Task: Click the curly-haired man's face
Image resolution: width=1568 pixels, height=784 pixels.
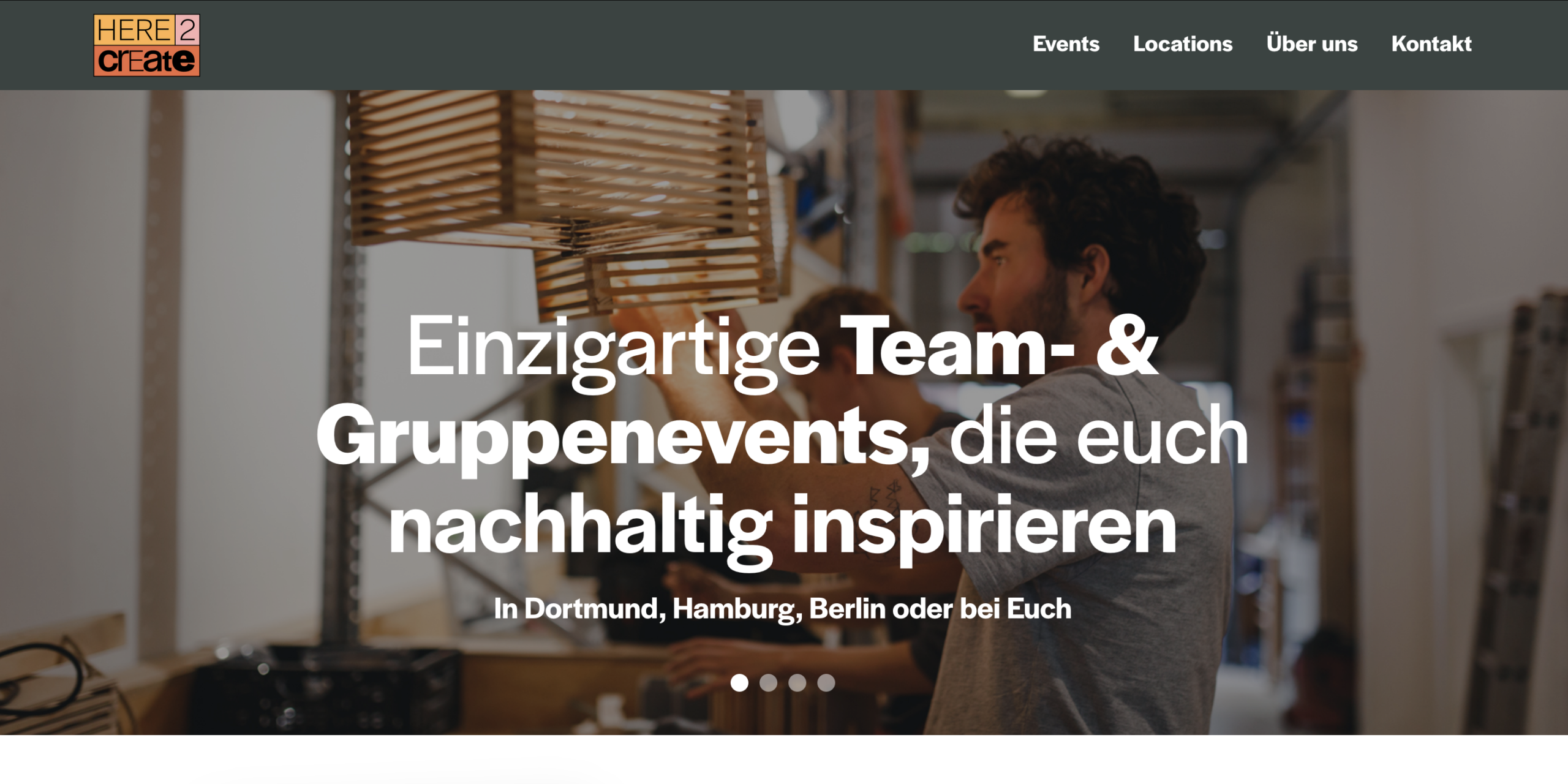Action: tap(1011, 263)
